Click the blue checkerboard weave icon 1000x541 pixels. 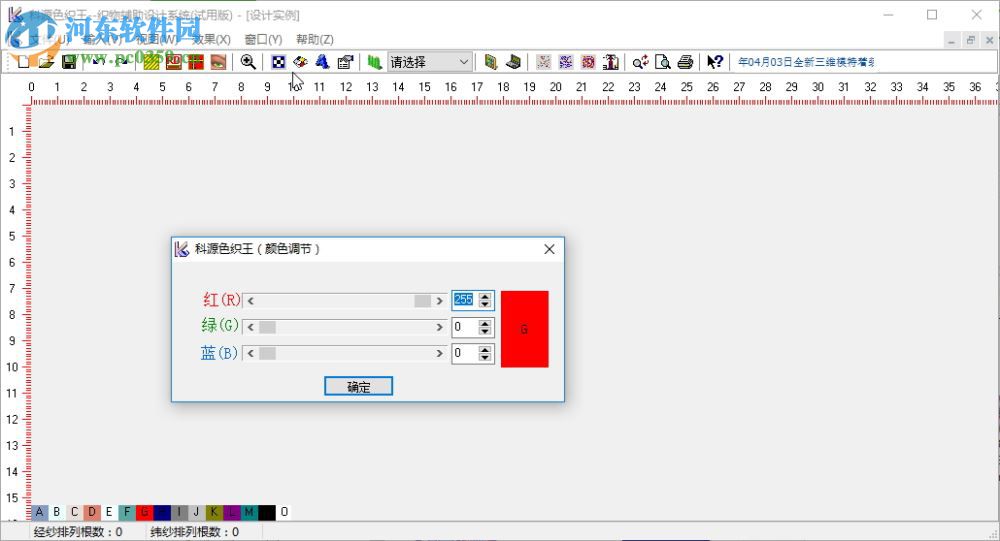click(278, 62)
